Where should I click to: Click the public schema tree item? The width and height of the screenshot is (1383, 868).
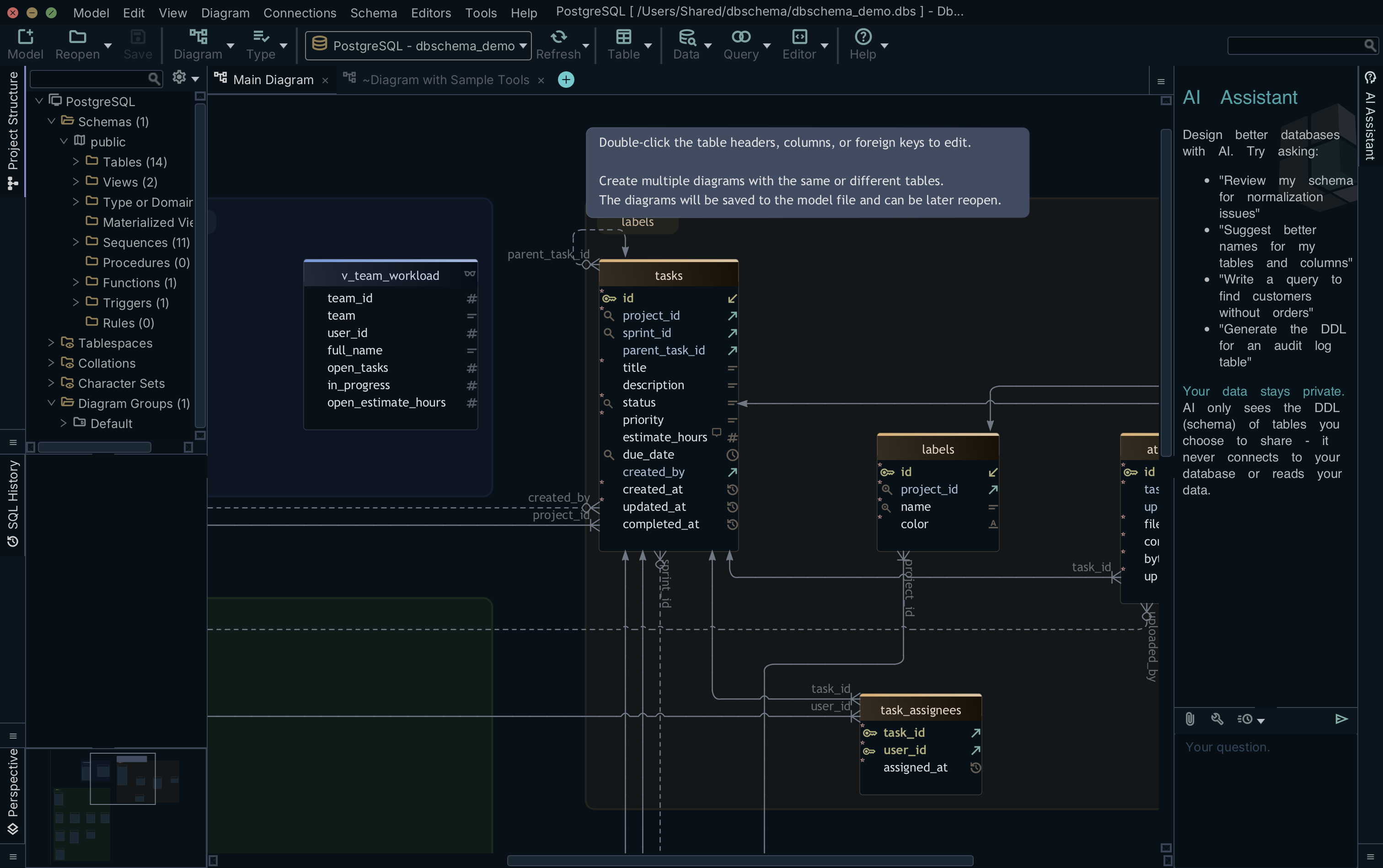point(107,141)
